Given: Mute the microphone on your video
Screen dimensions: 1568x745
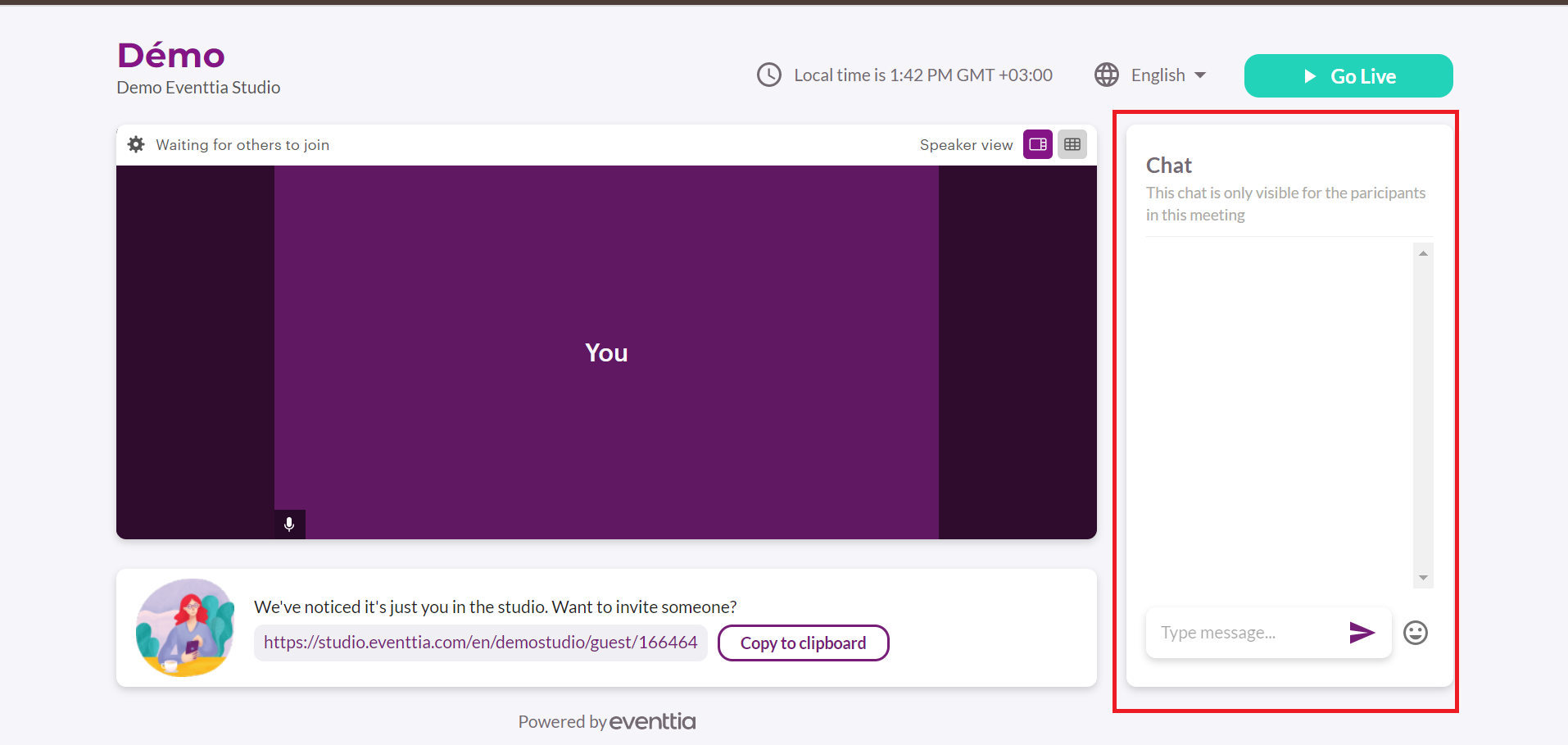Looking at the screenshot, I should (289, 525).
